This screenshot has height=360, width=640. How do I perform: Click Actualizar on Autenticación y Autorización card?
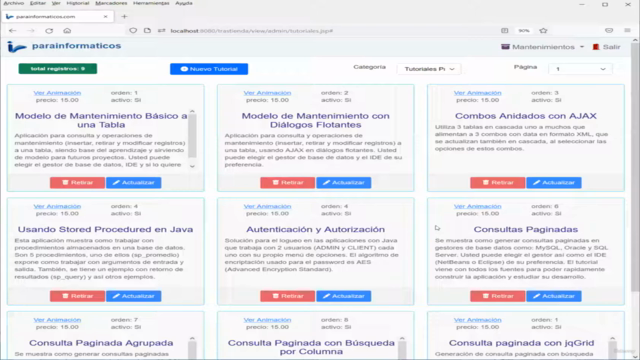coord(344,296)
